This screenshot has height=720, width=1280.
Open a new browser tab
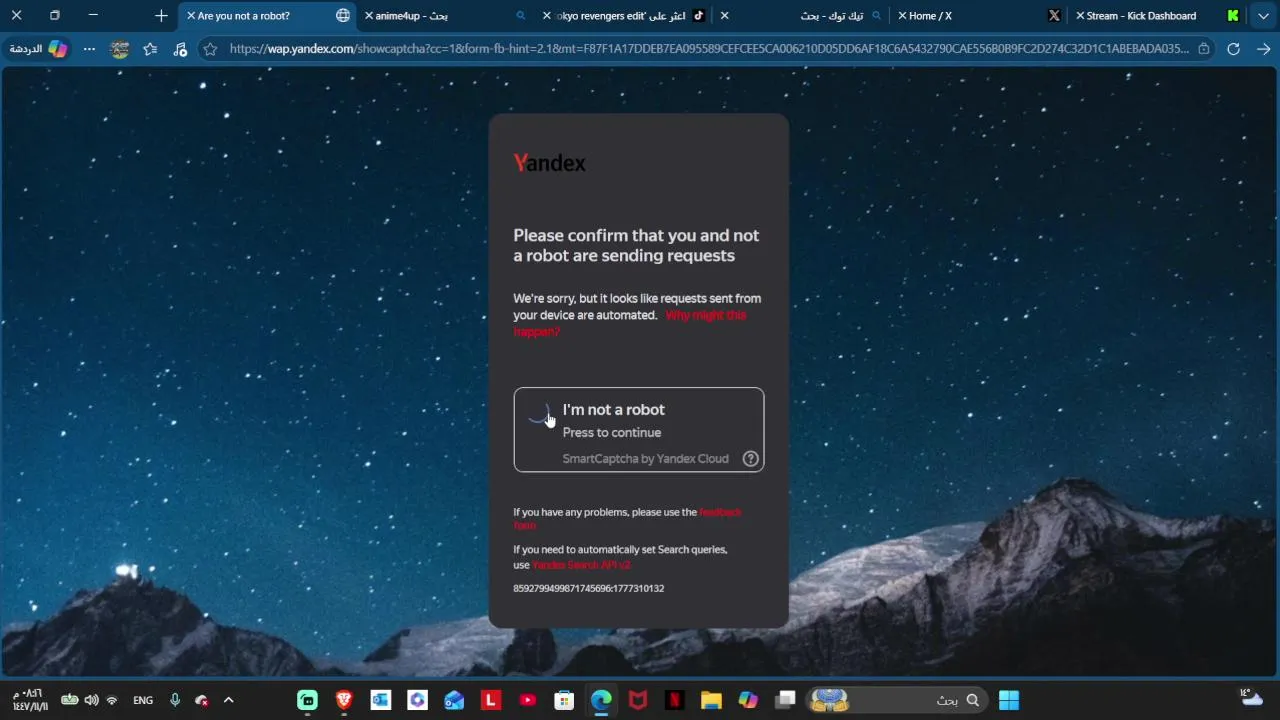(161, 16)
